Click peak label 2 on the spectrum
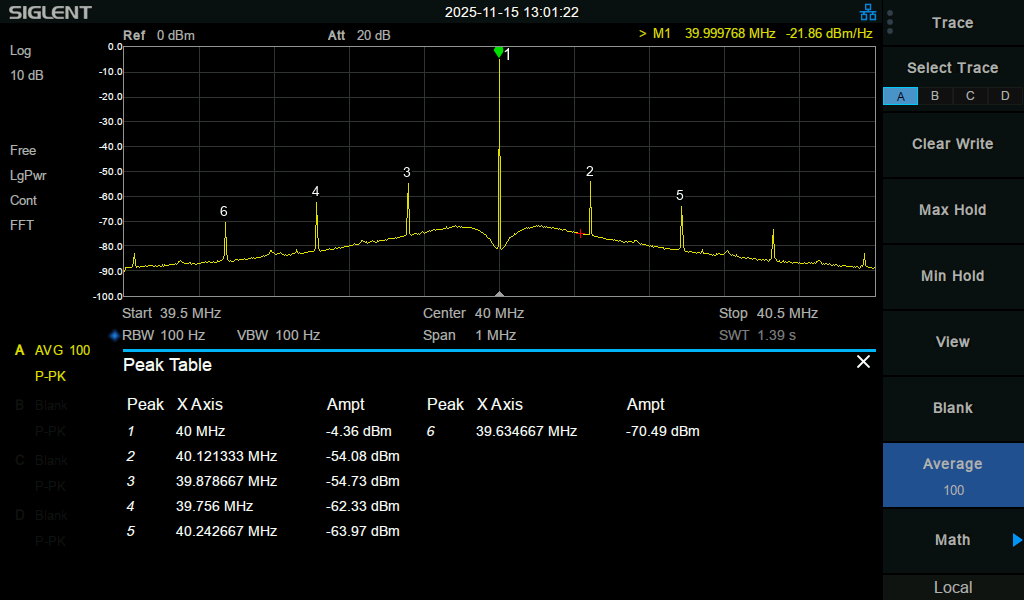 pos(590,172)
